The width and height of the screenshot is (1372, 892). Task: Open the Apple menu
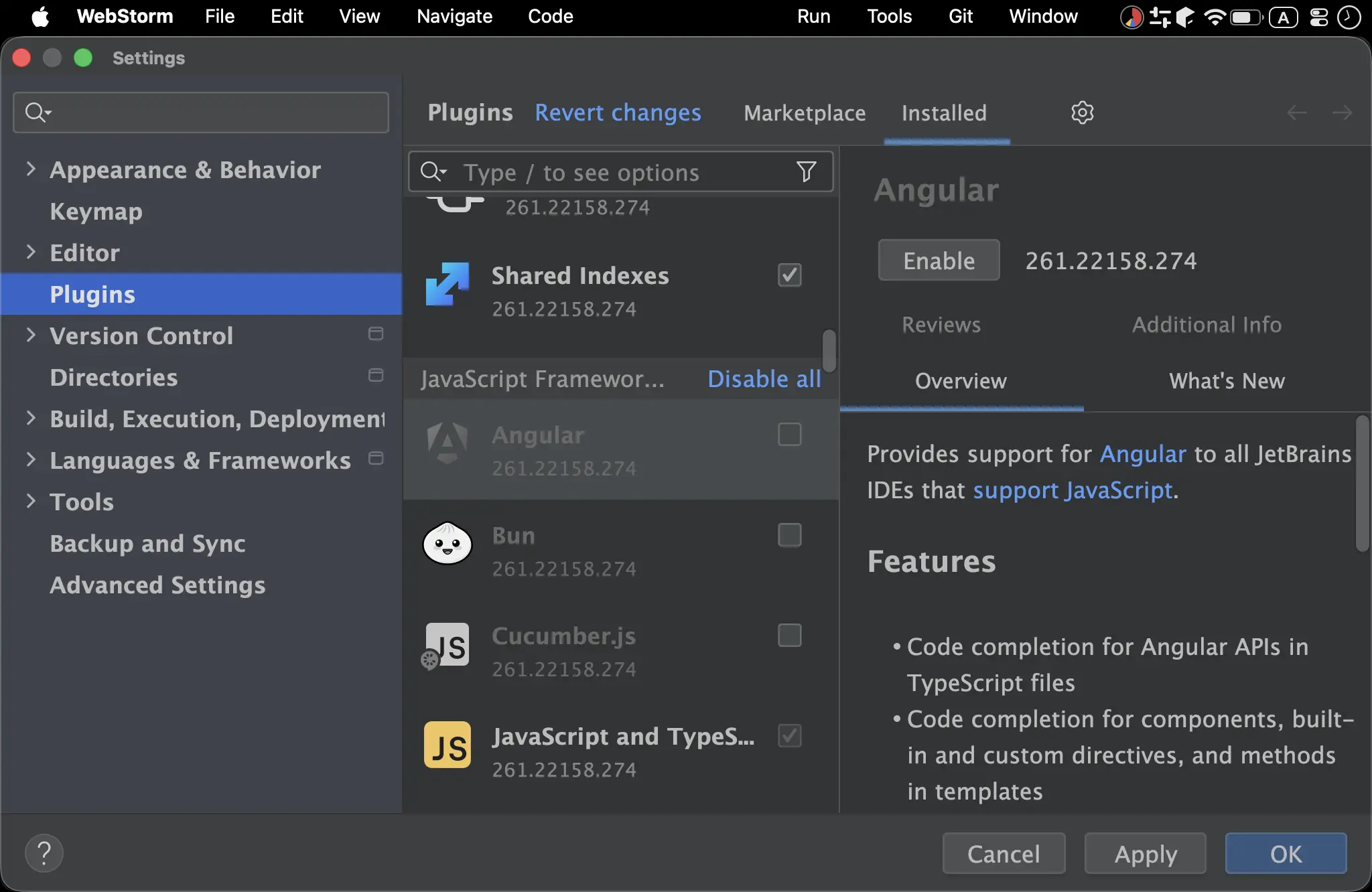[40, 17]
